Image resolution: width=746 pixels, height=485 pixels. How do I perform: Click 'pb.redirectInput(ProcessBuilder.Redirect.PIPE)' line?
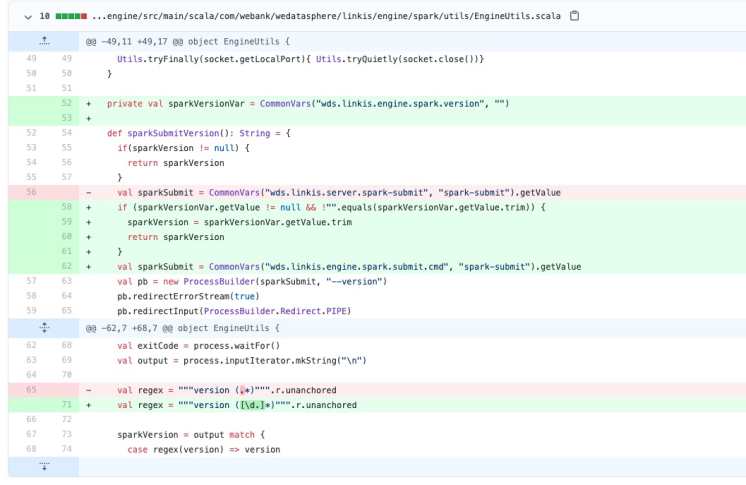coord(234,311)
